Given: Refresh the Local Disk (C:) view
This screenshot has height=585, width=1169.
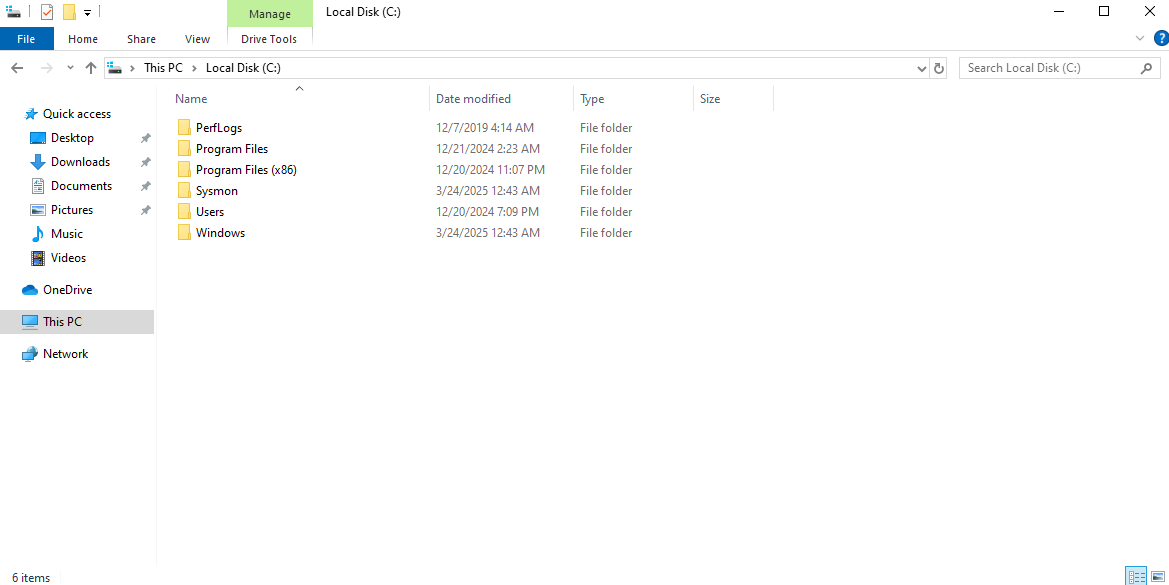Looking at the screenshot, I should [x=938, y=68].
